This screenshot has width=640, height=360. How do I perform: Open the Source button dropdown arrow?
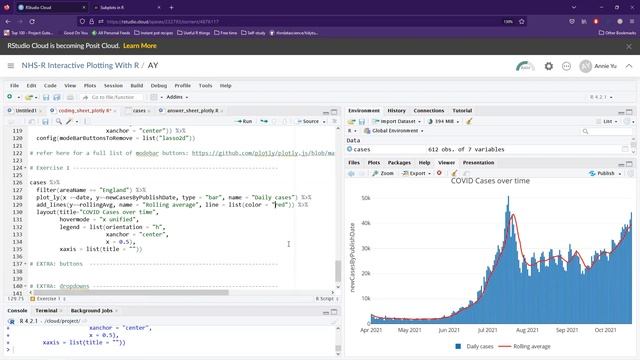pos(324,122)
